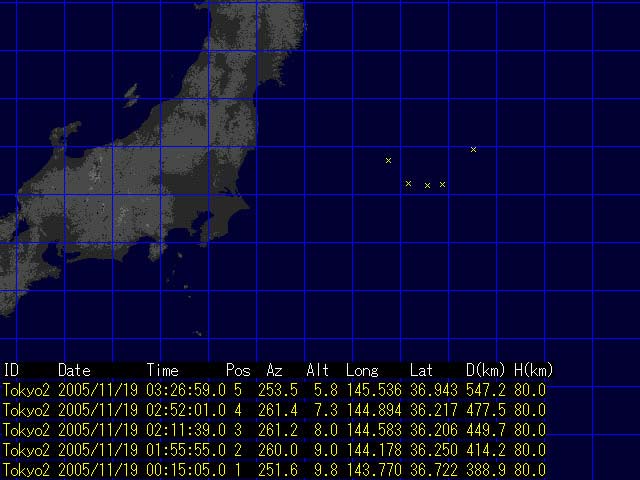This screenshot has width=640, height=480.
Task: Click the Date column header
Action: coord(74,370)
